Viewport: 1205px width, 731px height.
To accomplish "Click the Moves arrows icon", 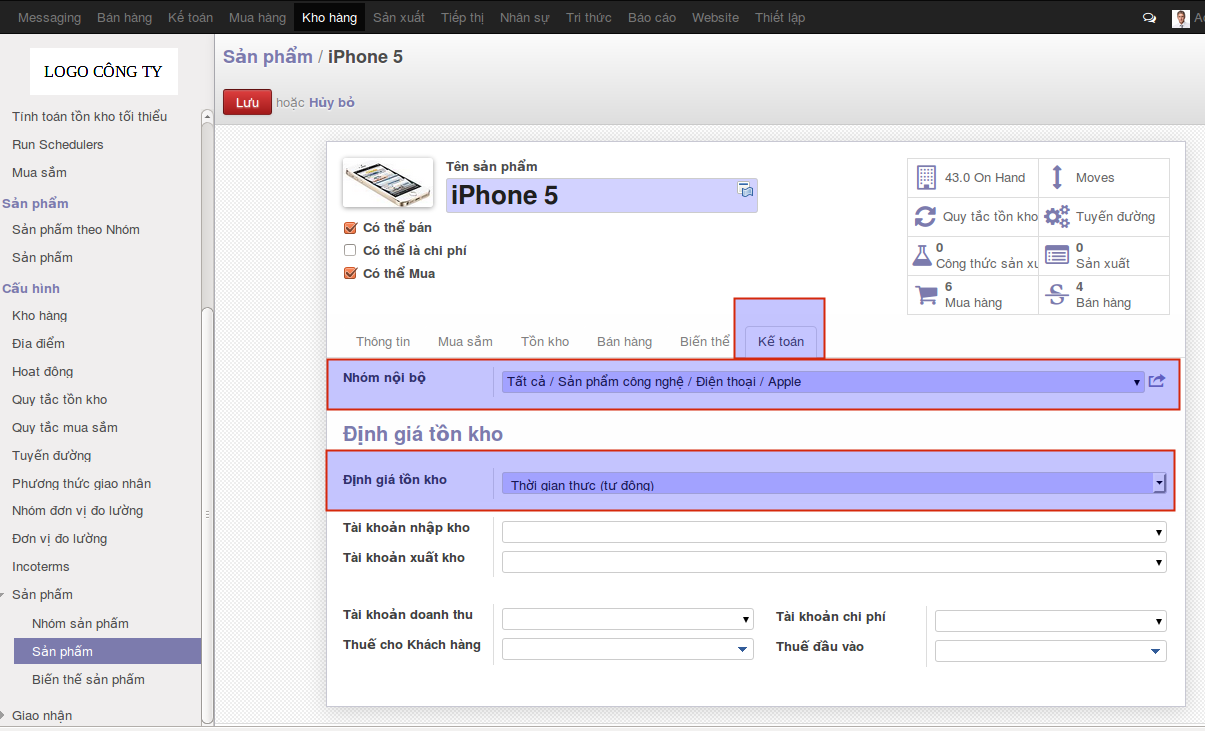I will 1057,177.
